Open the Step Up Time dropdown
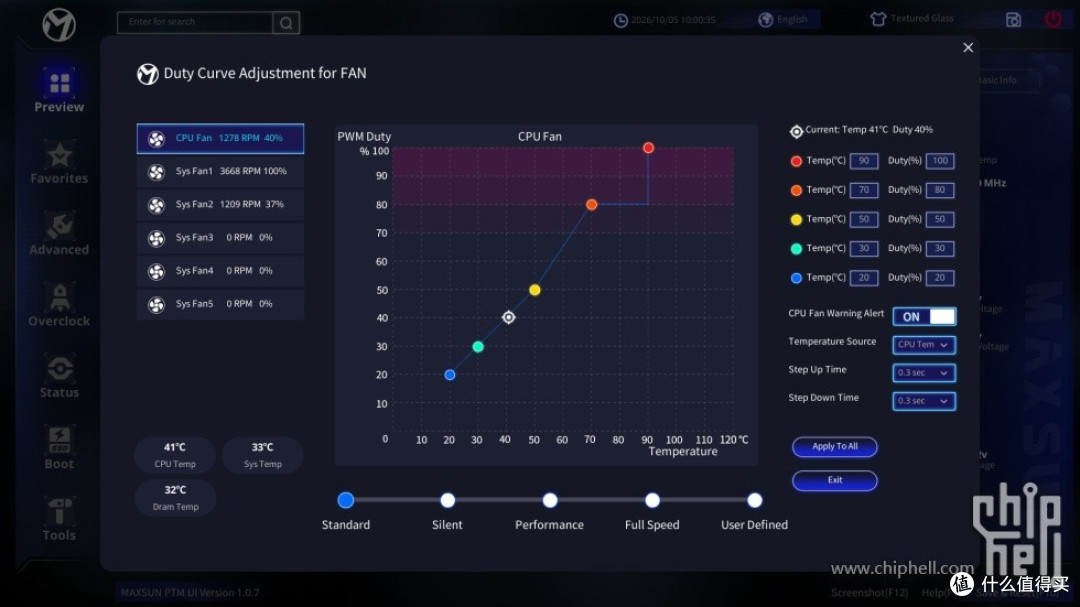This screenshot has height=607, width=1080. [924, 373]
